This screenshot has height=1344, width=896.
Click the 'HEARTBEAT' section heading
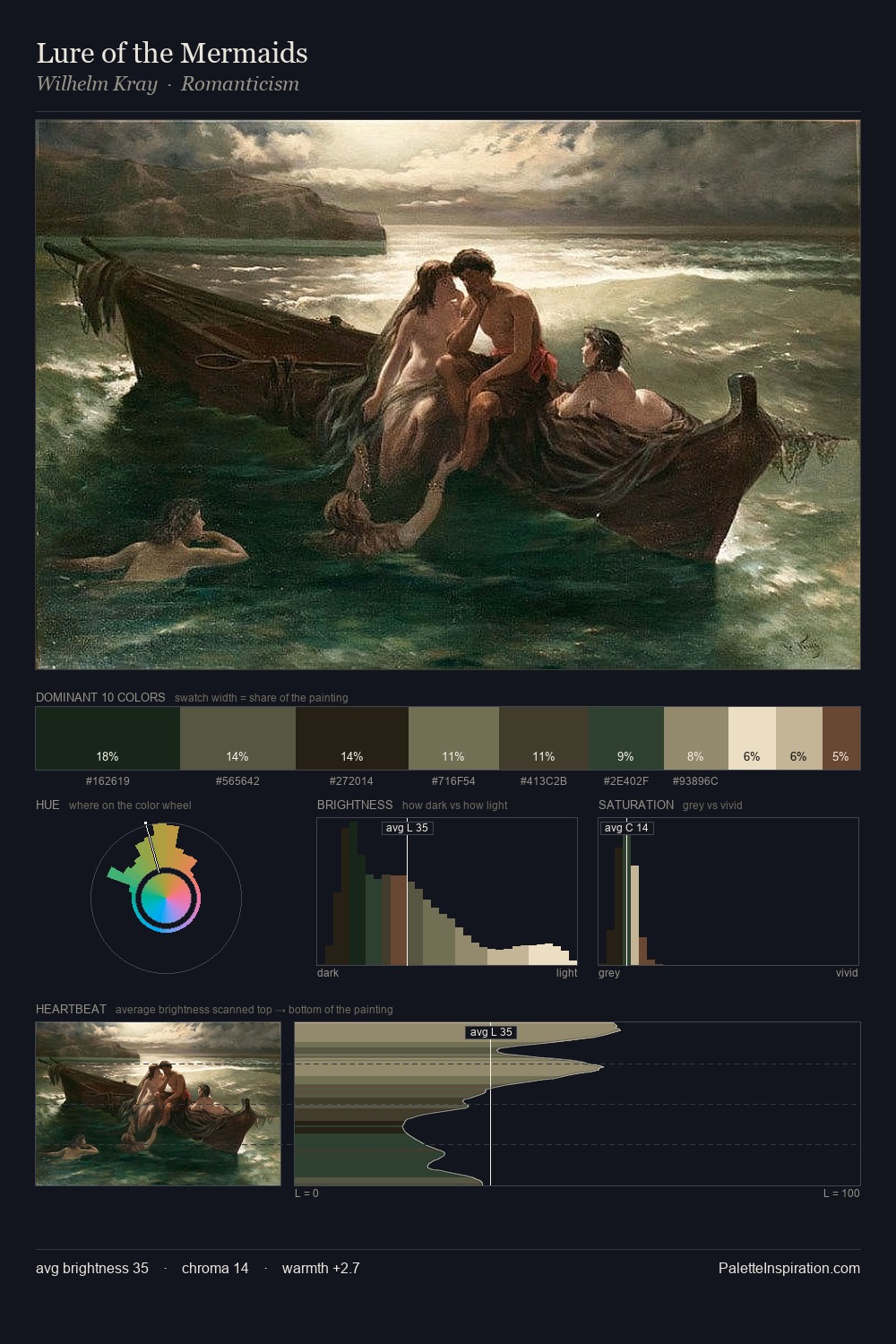pyautogui.click(x=71, y=1009)
